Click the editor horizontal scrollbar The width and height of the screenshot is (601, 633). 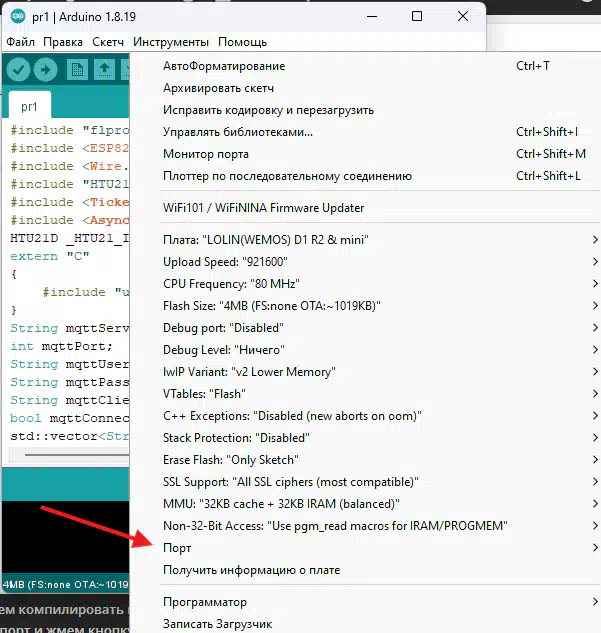77,455
